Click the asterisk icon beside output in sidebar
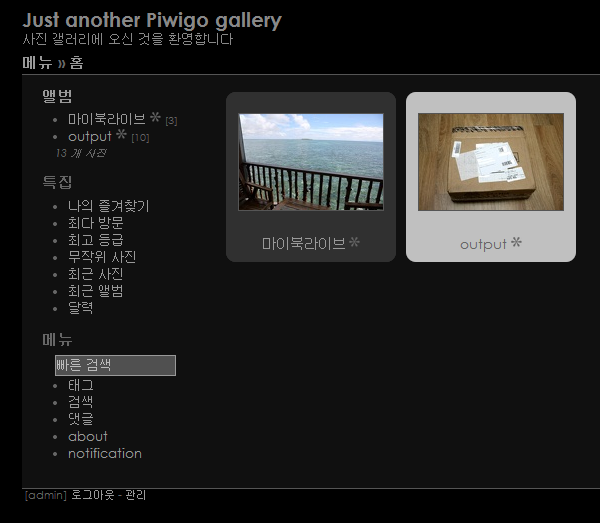The height and width of the screenshot is (523, 600). point(121,134)
